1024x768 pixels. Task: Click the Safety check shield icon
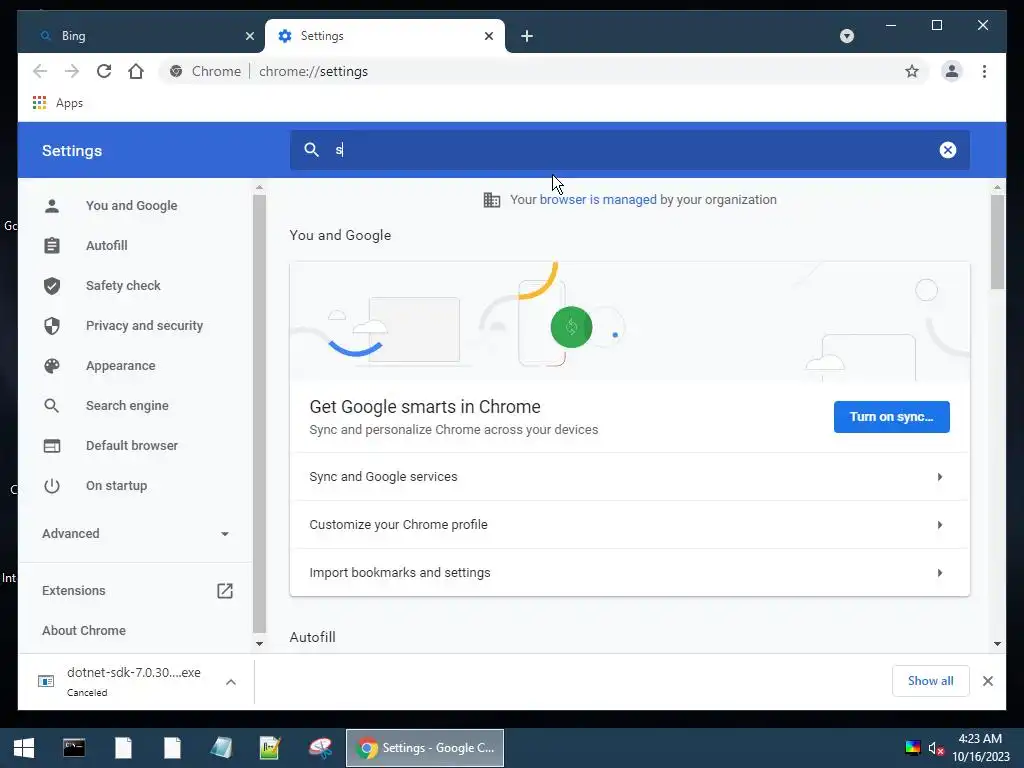(52, 285)
